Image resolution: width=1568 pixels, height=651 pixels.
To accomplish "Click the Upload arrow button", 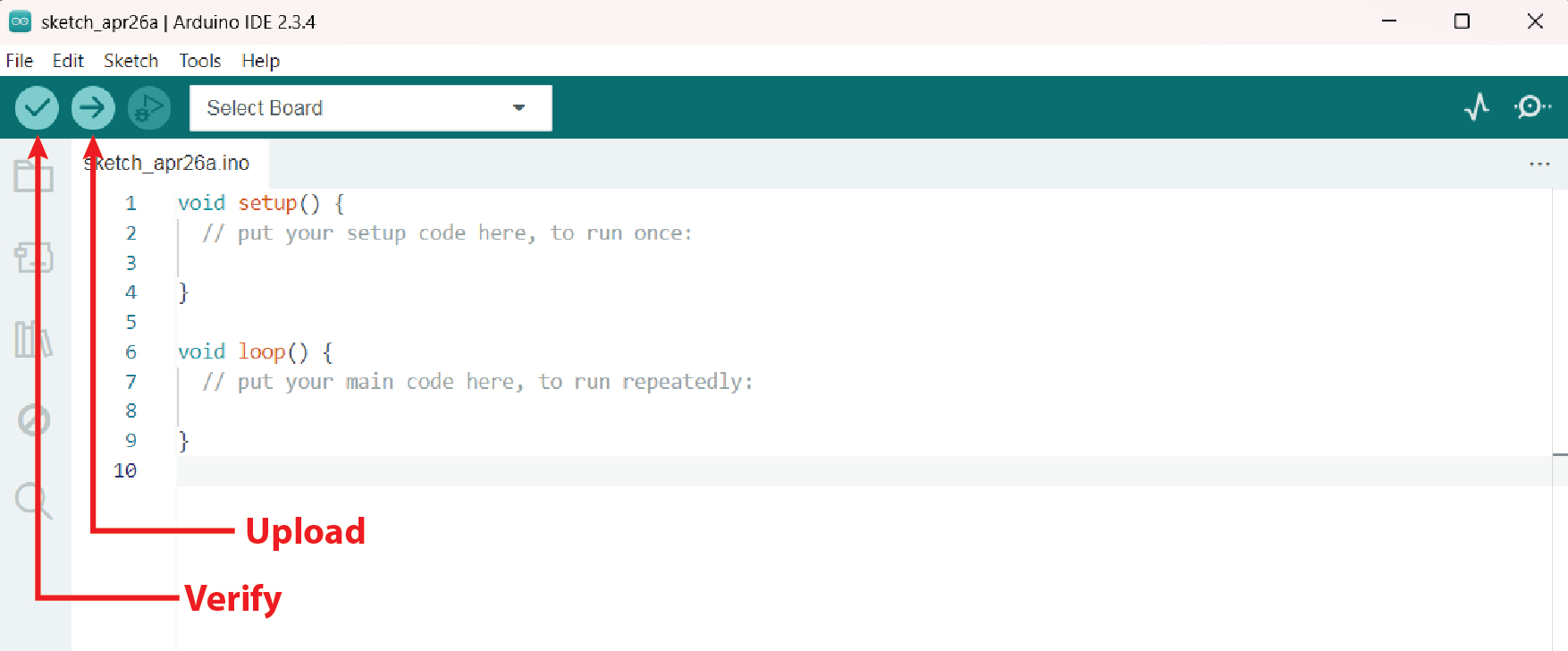I will (93, 108).
